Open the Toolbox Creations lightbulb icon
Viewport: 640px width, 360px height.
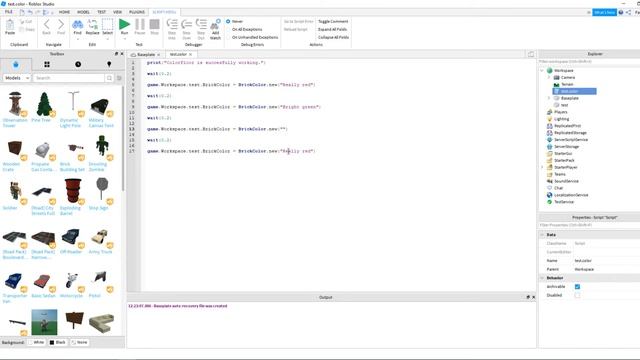click(109, 64)
